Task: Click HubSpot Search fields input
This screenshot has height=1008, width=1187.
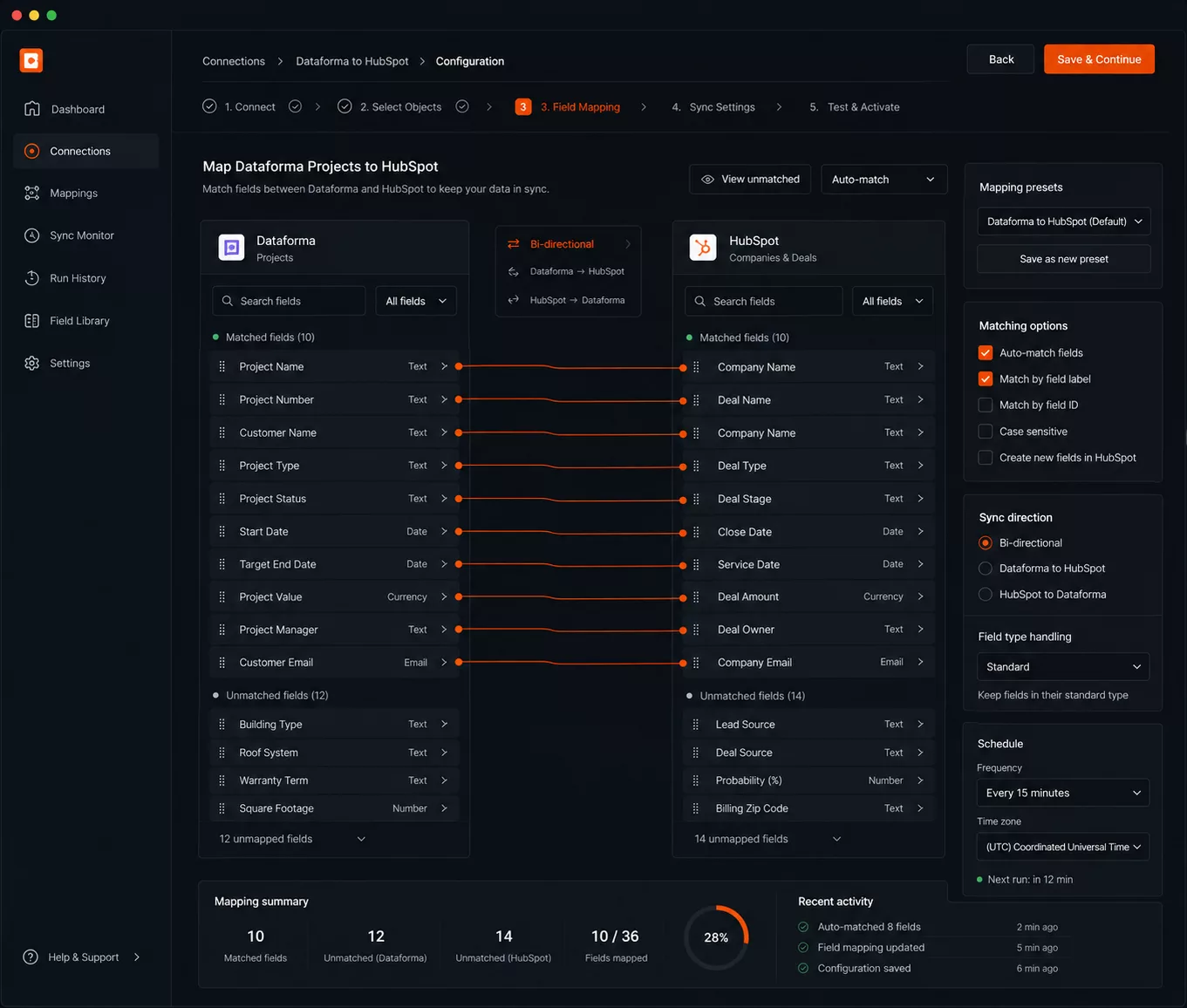Action: [x=764, y=301]
